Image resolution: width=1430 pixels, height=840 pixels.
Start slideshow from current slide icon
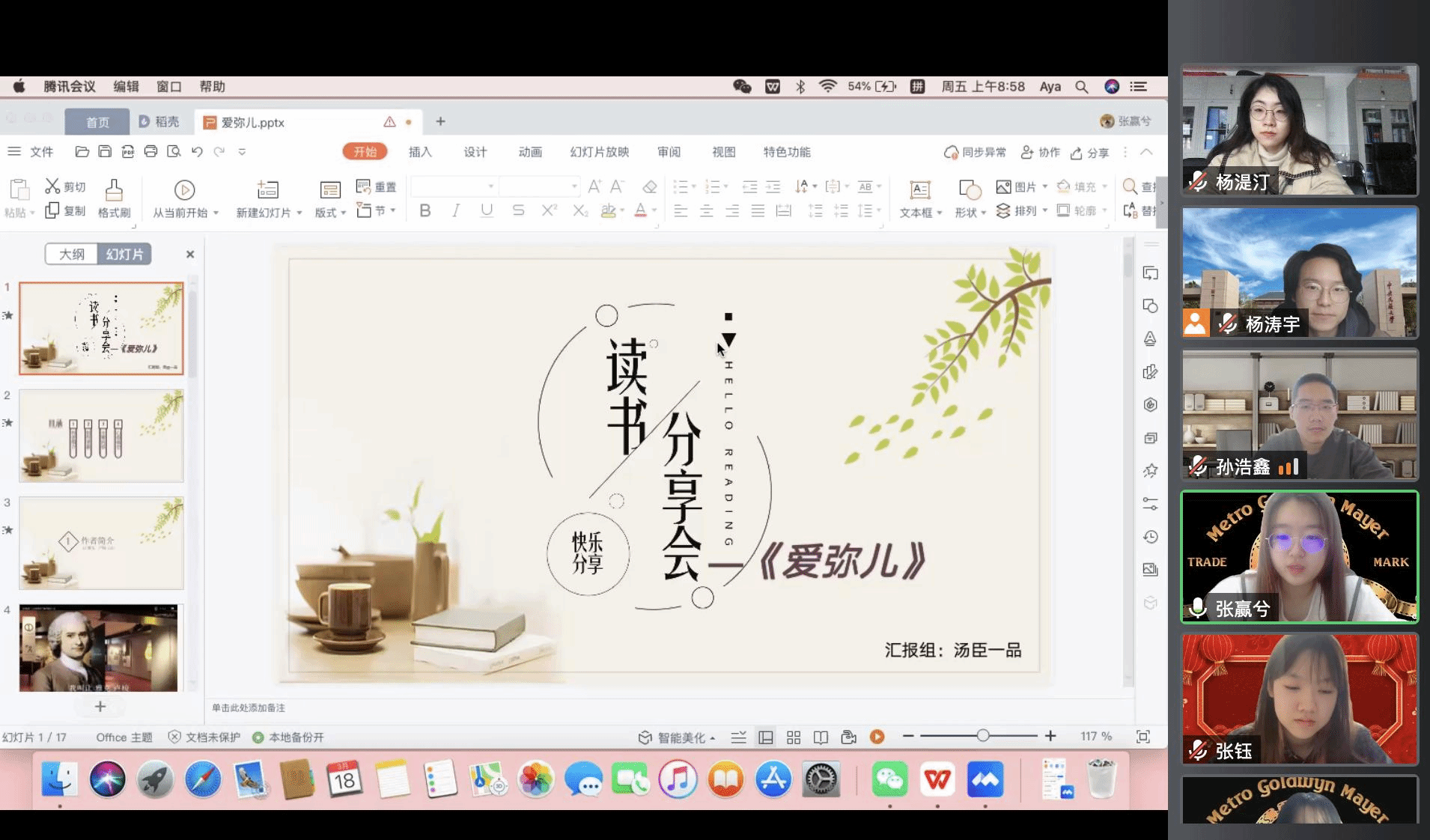point(184,190)
